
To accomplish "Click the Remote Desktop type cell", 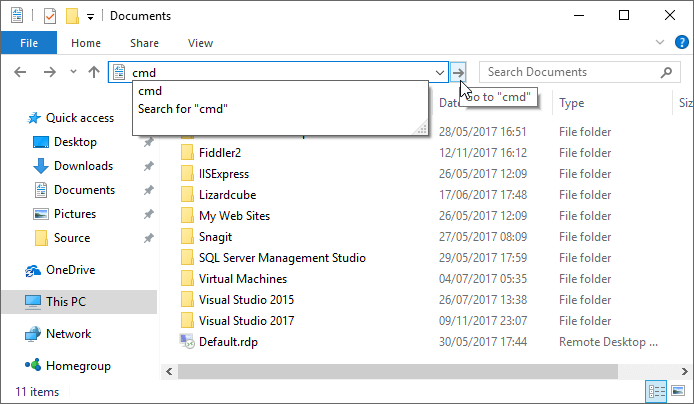I will tap(608, 342).
